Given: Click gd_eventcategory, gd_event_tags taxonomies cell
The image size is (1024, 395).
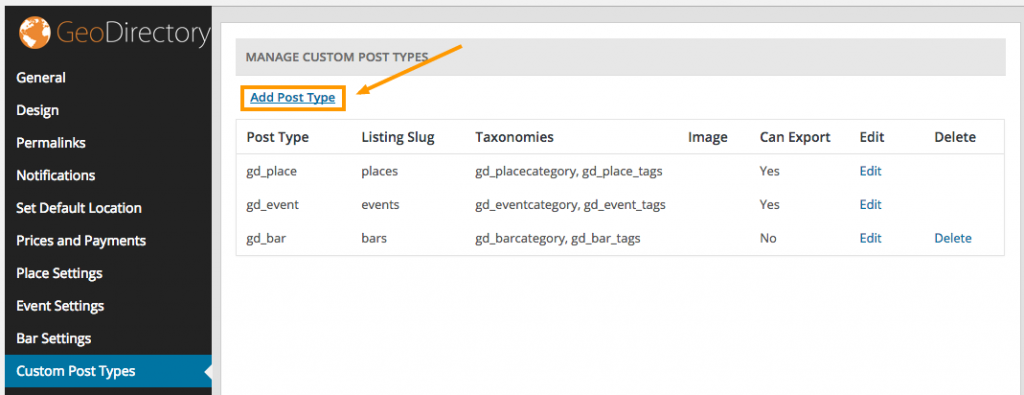Looking at the screenshot, I should click(x=571, y=205).
